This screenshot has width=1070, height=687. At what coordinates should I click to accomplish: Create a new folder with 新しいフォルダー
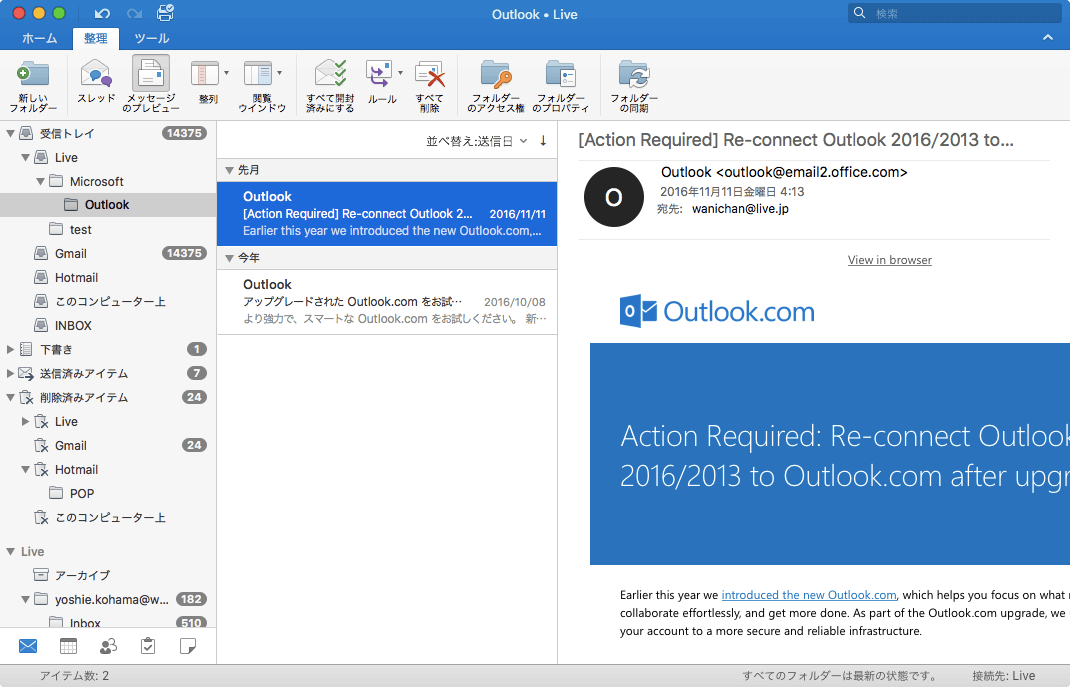33,85
